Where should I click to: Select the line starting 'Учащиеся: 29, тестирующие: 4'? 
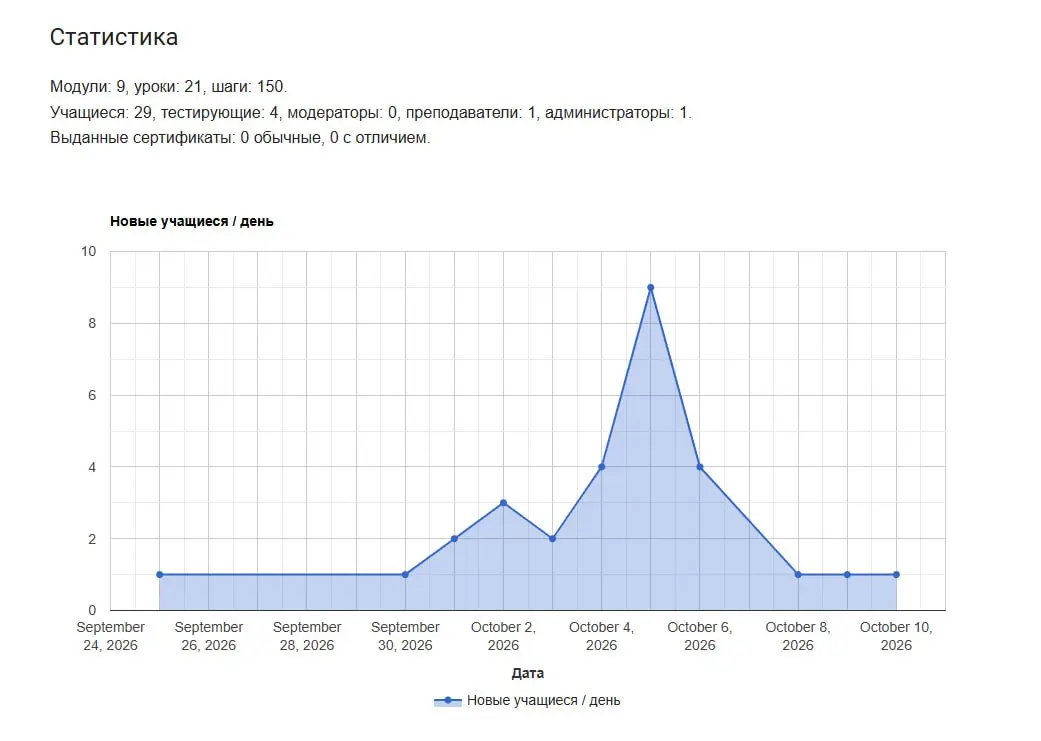(370, 112)
